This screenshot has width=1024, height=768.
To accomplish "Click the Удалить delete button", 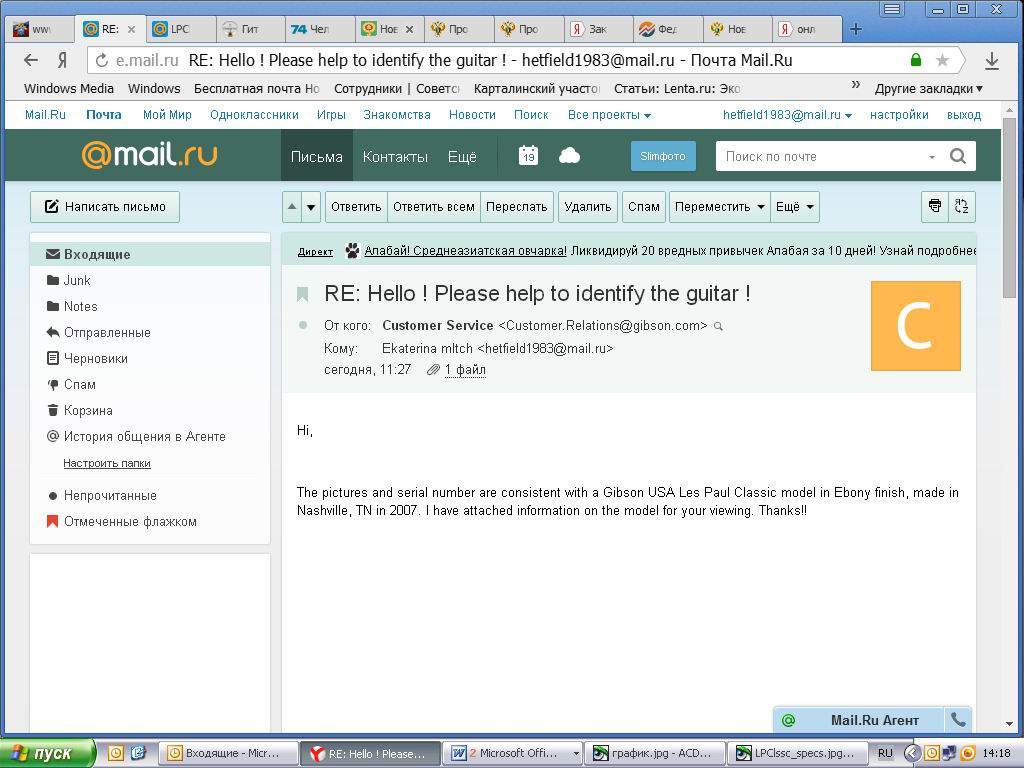I will [588, 207].
